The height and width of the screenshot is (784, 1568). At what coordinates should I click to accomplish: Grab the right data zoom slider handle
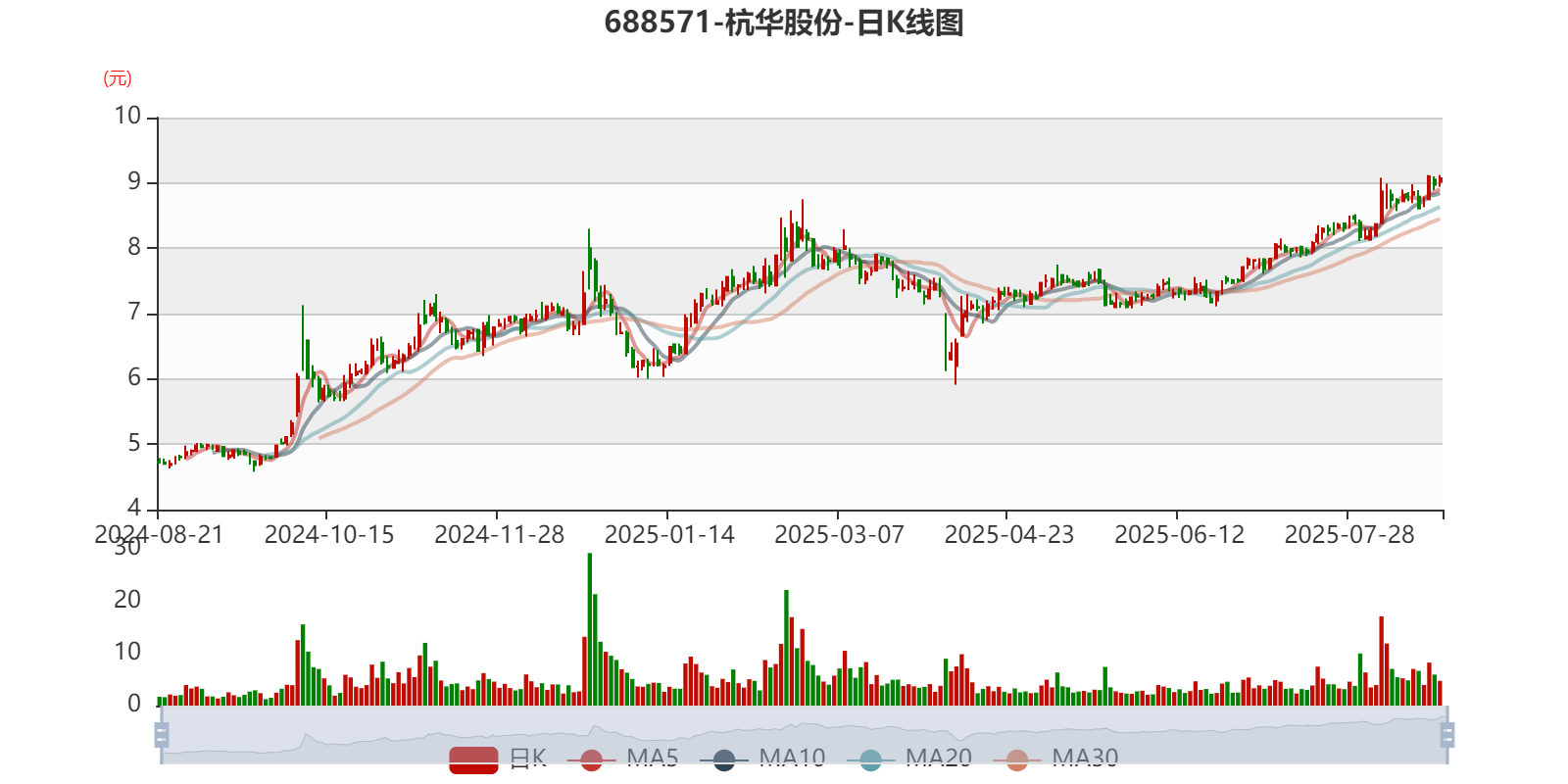[1447, 734]
